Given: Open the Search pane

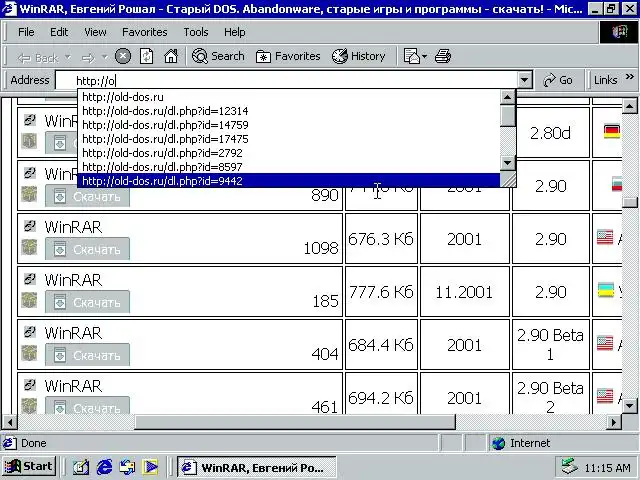Looking at the screenshot, I should click(218, 56).
